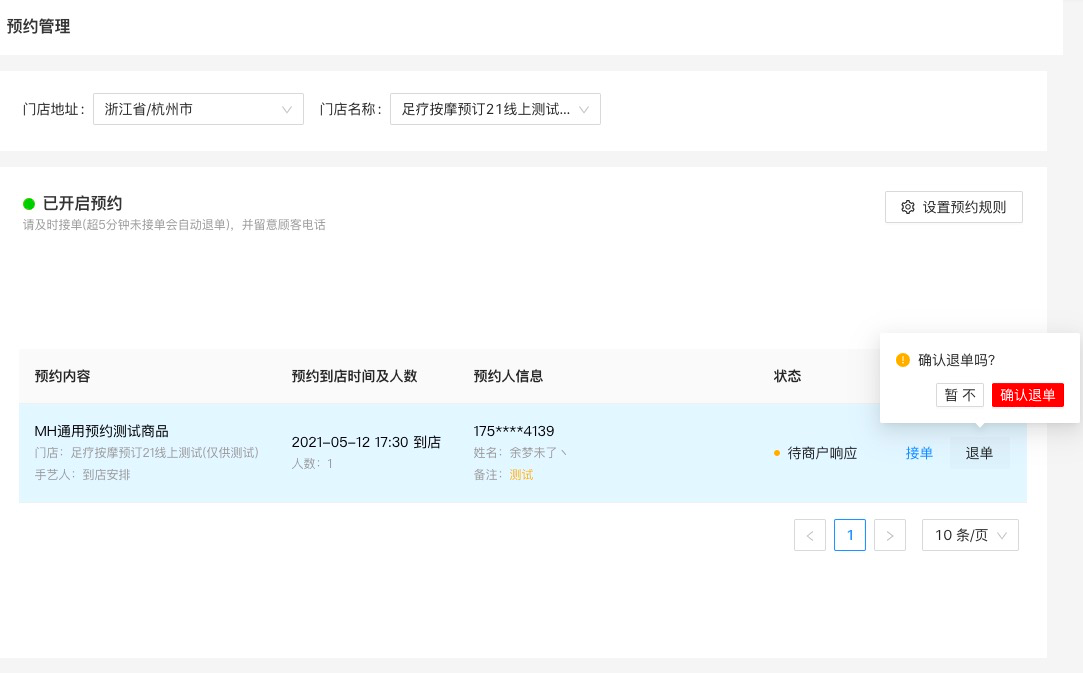
Task: Click the 接单 link in the row
Action: click(919, 453)
